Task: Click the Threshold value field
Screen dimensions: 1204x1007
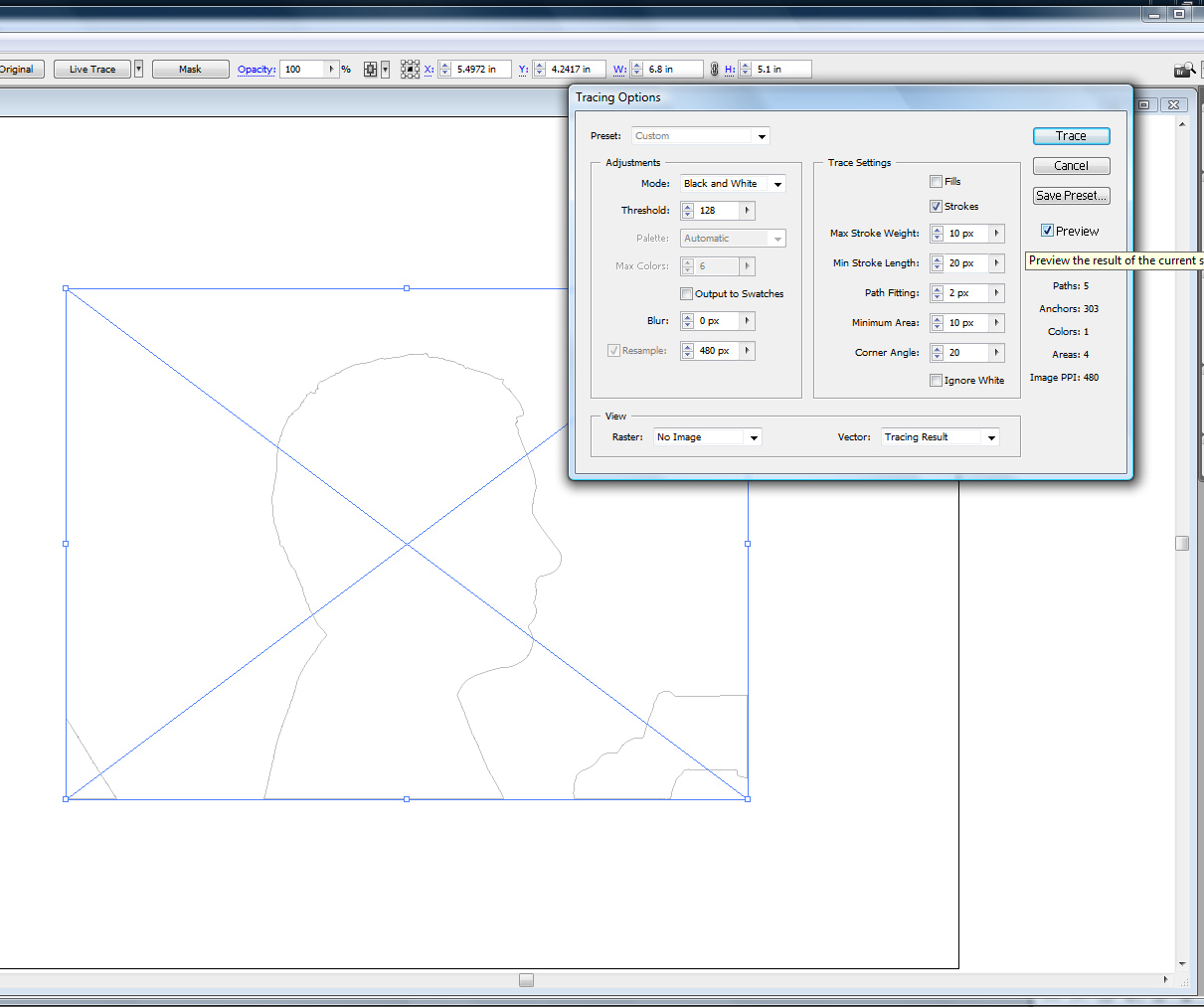Action: click(x=717, y=211)
